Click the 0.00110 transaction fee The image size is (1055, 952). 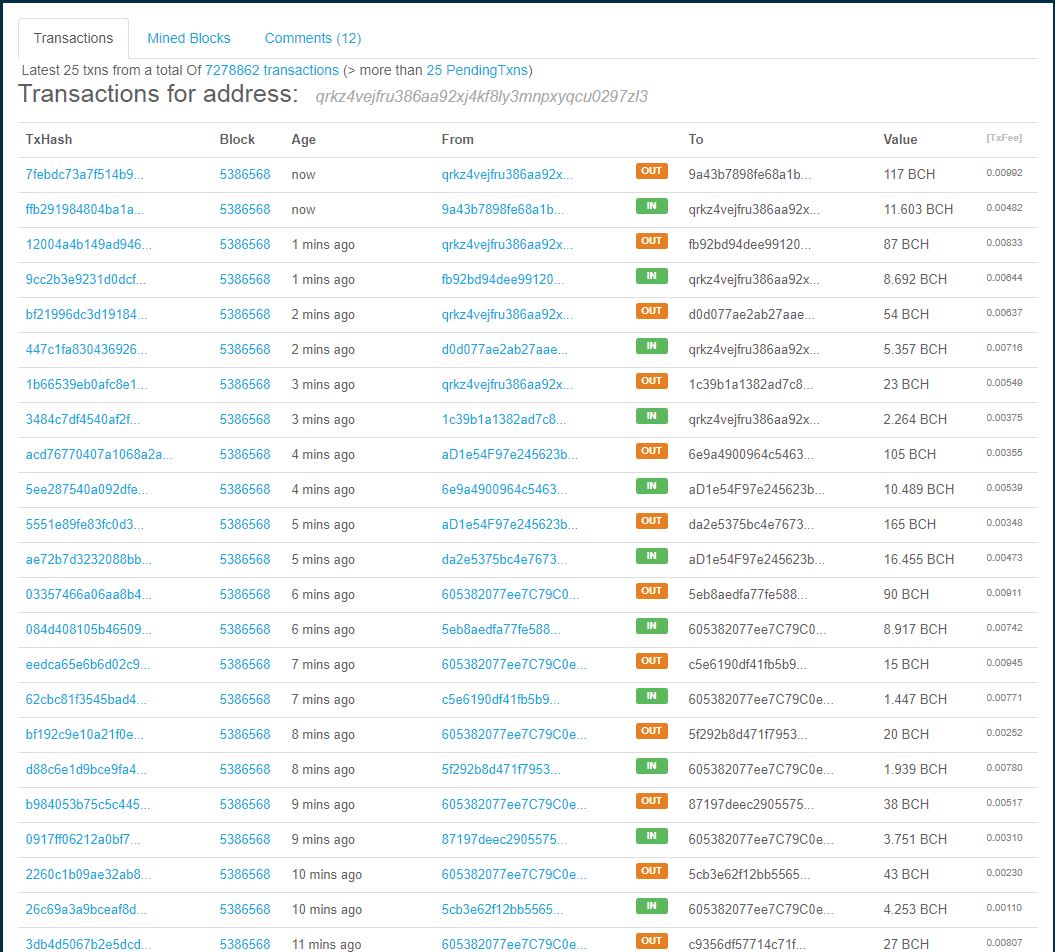pyautogui.click(x=1004, y=908)
